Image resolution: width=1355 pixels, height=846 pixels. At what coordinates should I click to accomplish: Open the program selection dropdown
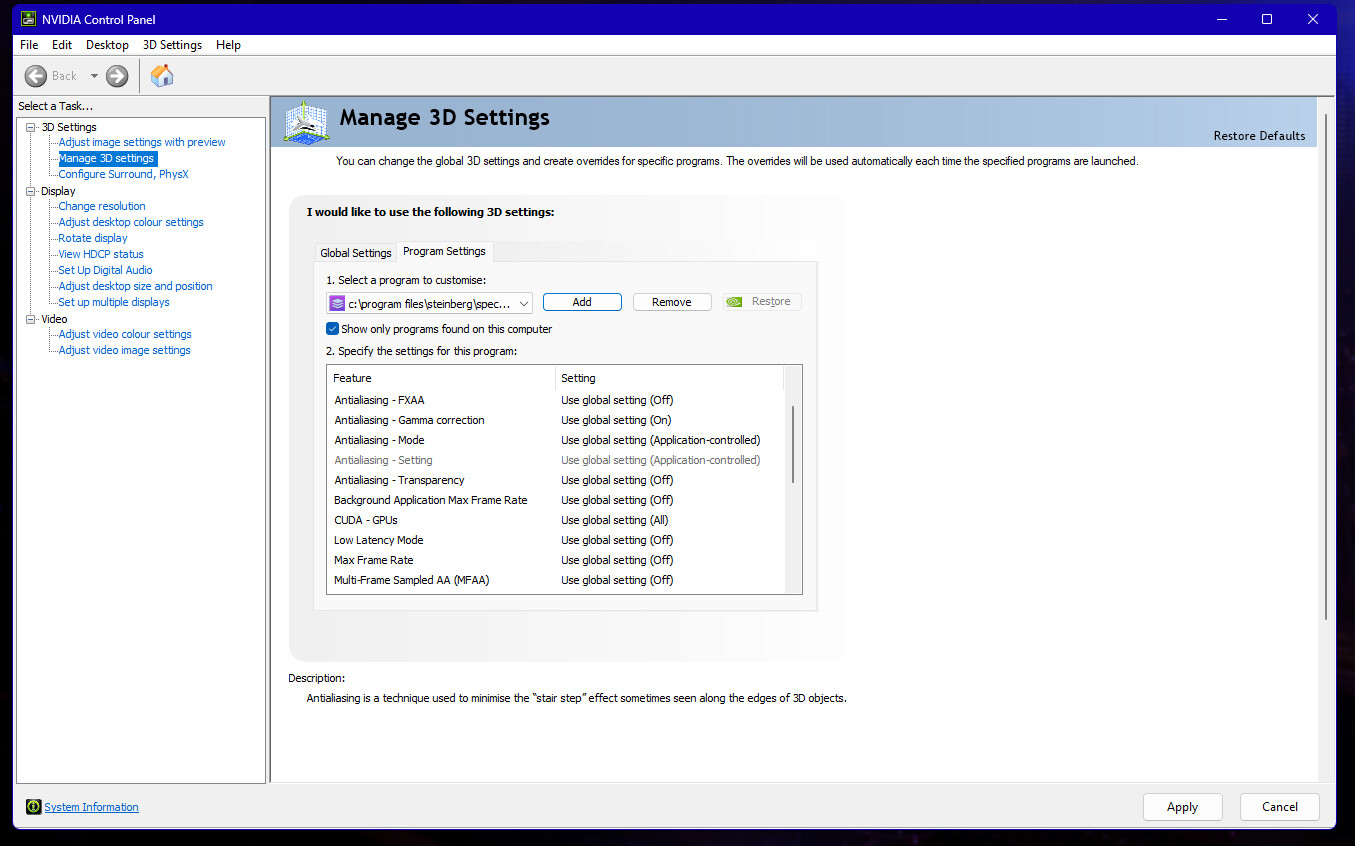429,303
